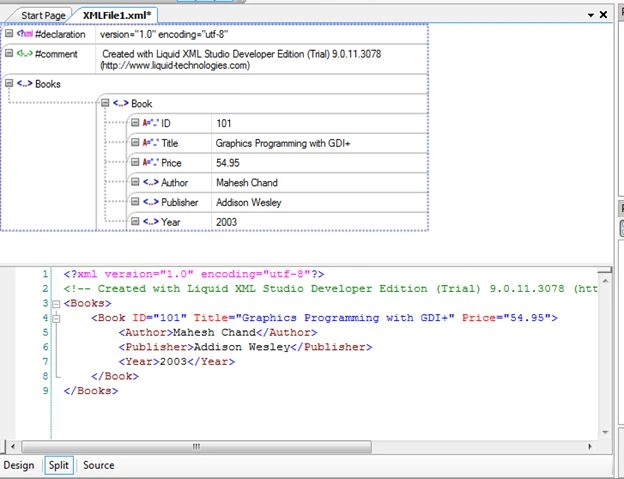Click the comment on source line 2
Screen dimensions: 624x479
pos(330,289)
